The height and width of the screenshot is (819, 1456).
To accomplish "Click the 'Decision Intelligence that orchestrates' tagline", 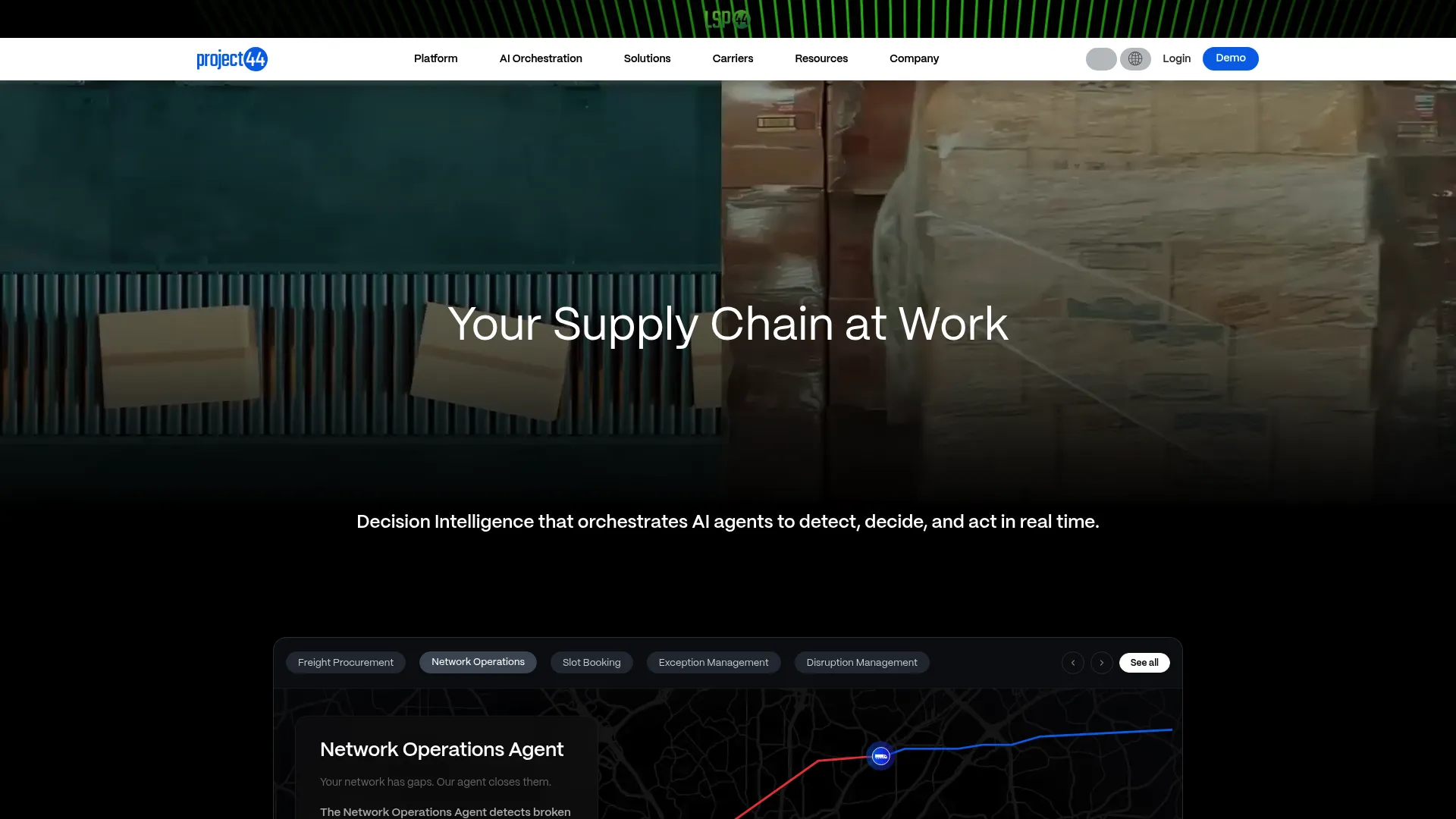I will coord(728,522).
